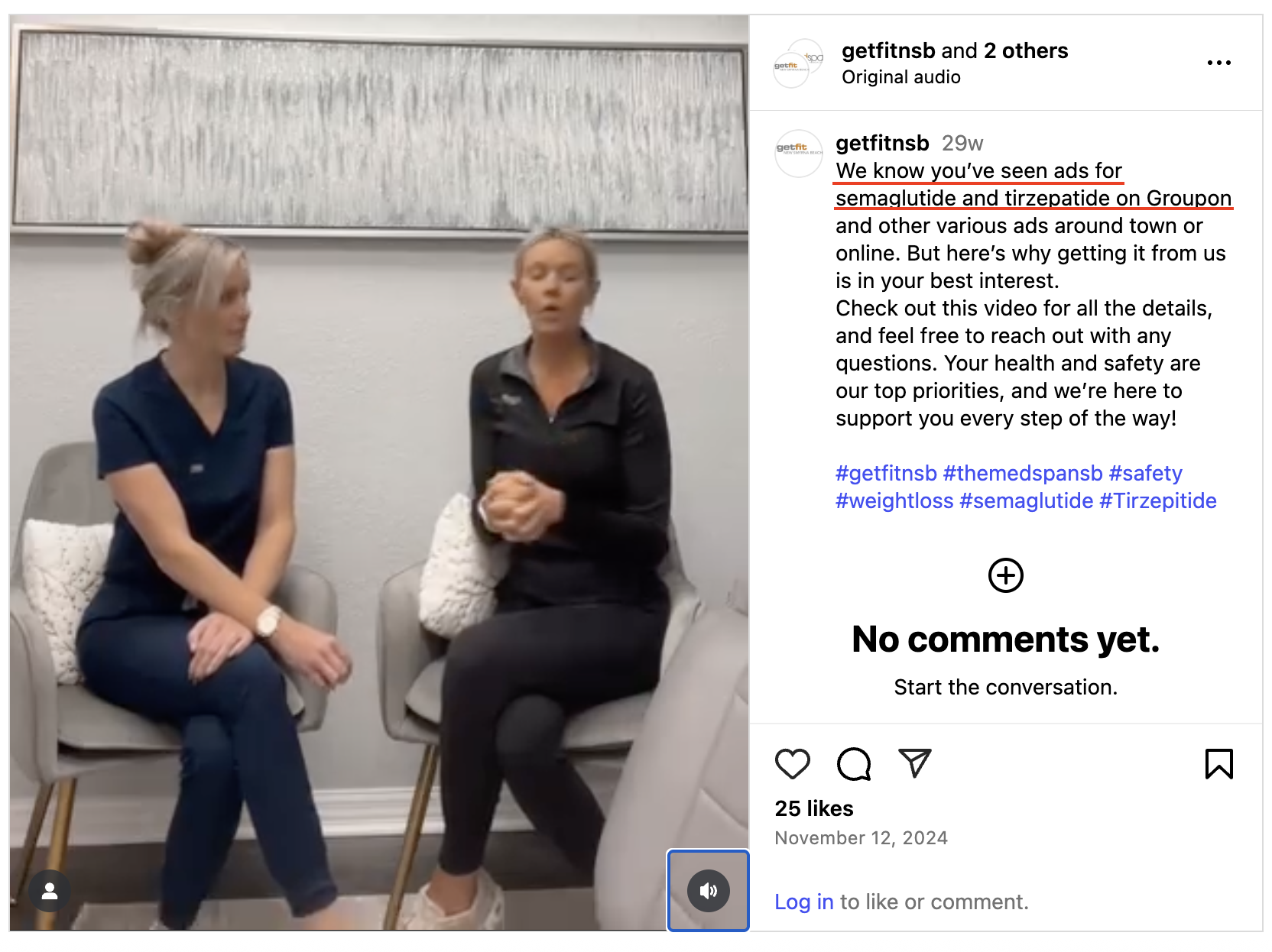Expand comments with the circled plus icon
Screen dimensions: 1272x952
(x=1005, y=575)
